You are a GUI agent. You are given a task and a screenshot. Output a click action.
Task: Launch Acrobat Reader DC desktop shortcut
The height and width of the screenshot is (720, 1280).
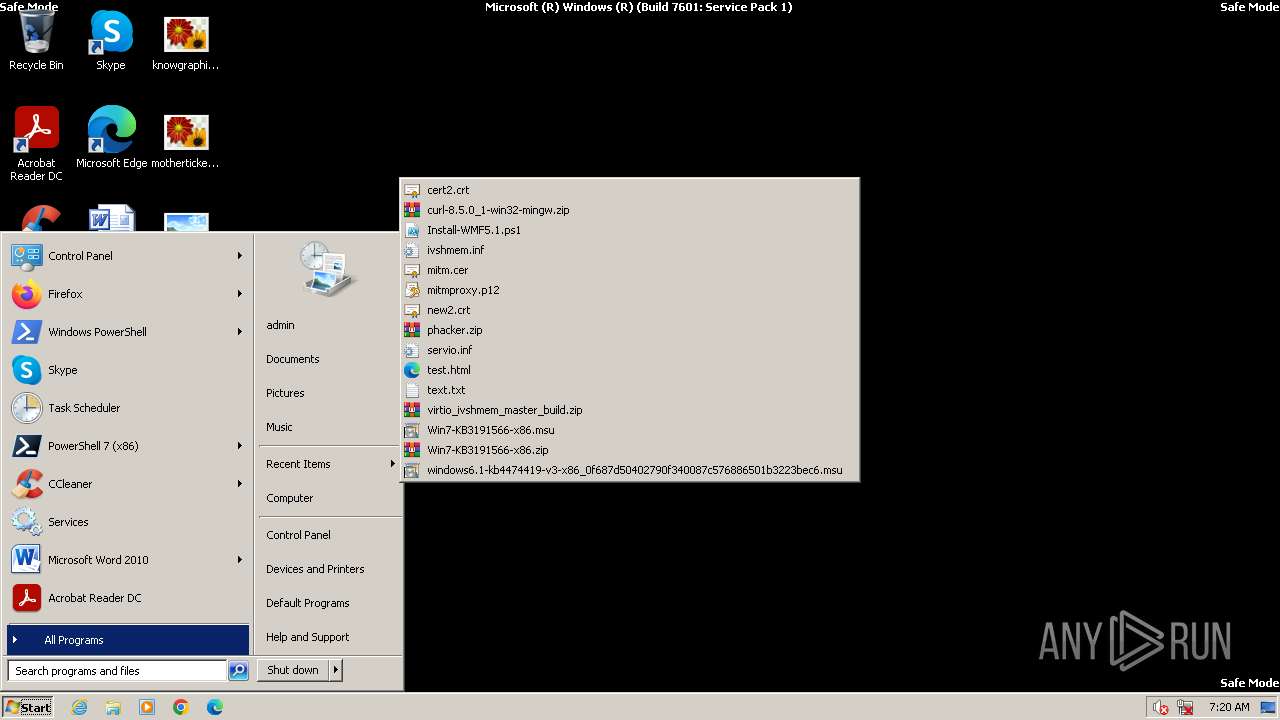pos(36,143)
